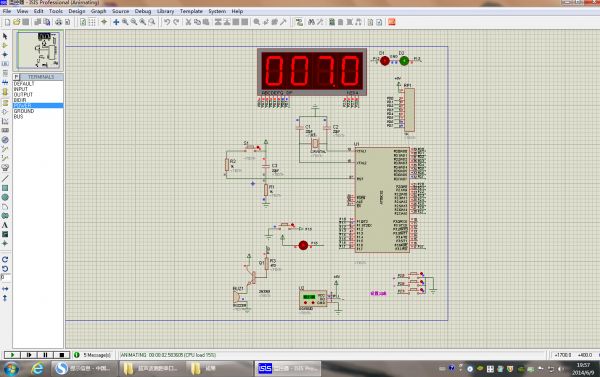Viewport: 600px width, 377px height.
Task: Click the rotate clockwise icon
Action: pyautogui.click(x=5, y=259)
